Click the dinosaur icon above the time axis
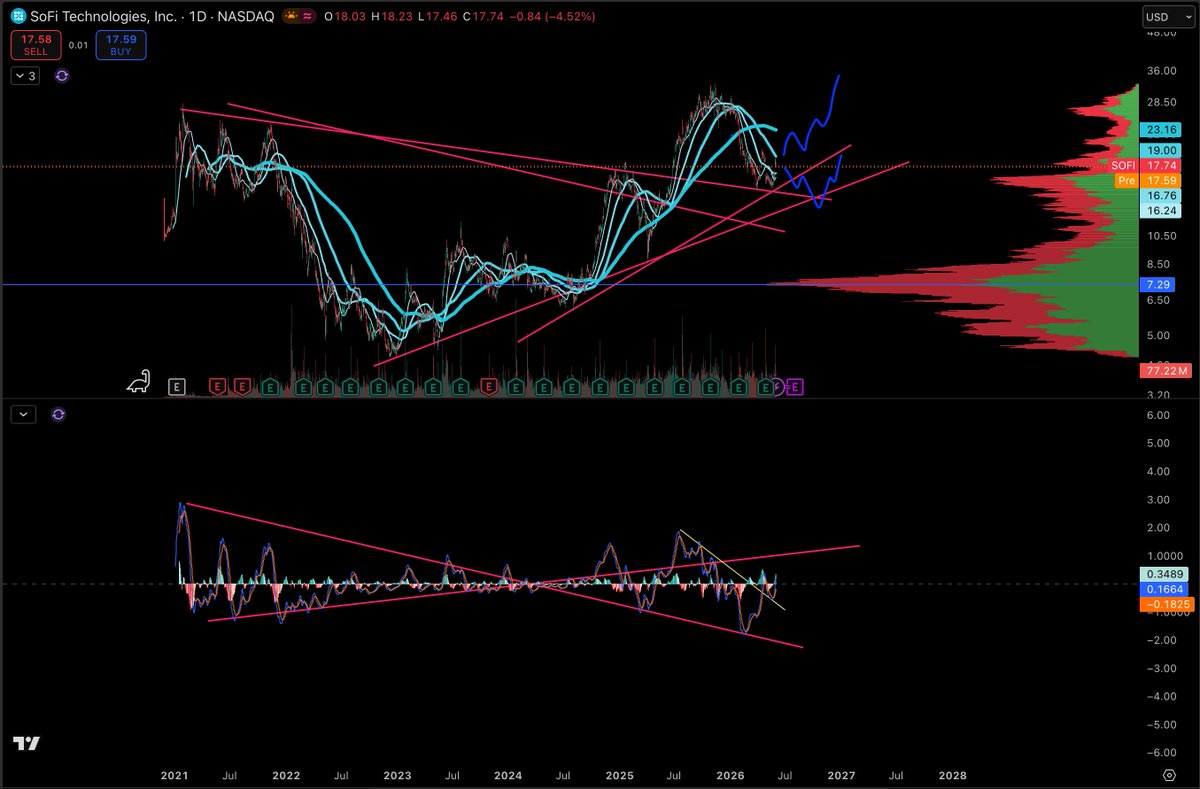Viewport: 1200px width, 789px height. click(x=138, y=380)
